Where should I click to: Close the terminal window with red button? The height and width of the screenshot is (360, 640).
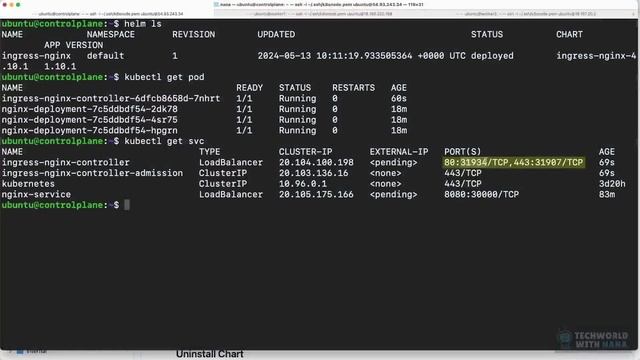tap(4, 4)
